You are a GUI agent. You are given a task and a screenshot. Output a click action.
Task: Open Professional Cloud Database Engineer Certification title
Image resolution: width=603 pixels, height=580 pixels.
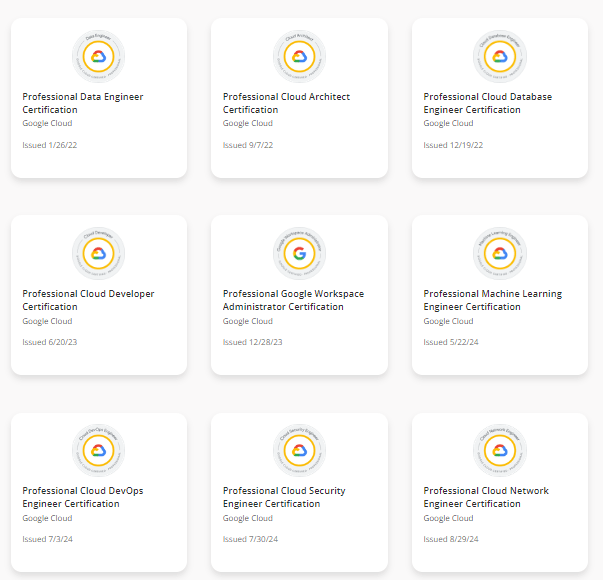487,103
